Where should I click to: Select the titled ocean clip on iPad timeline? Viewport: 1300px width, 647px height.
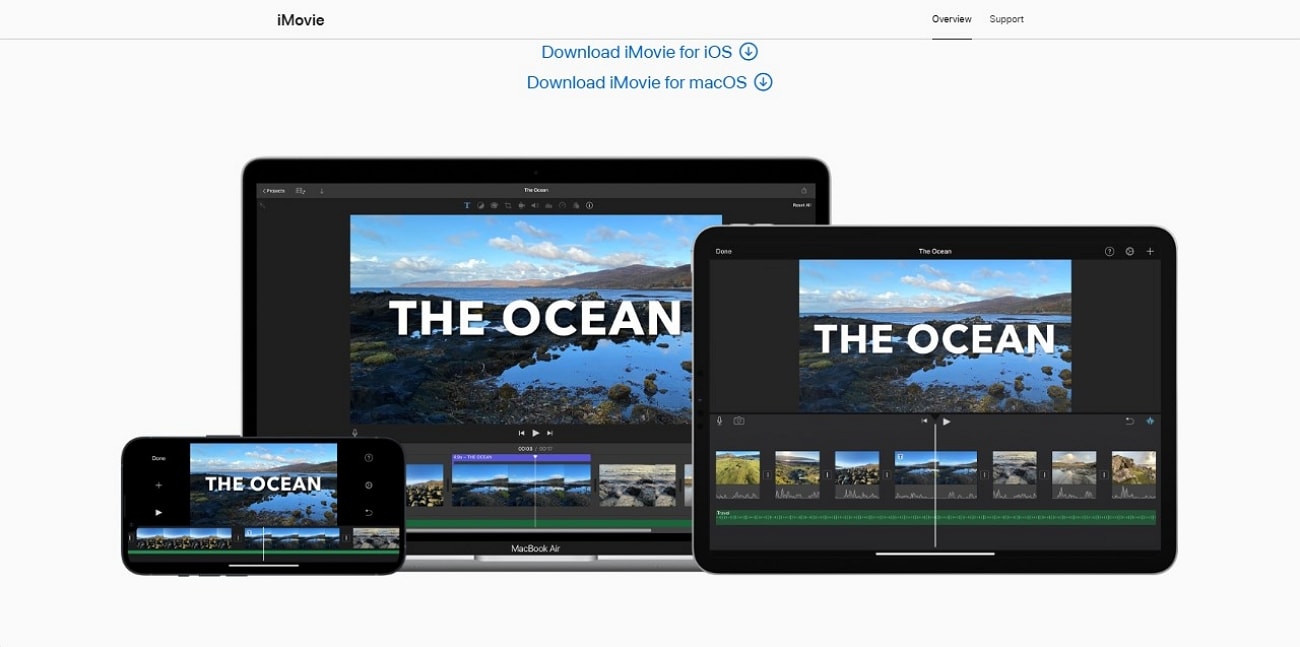pos(935,475)
